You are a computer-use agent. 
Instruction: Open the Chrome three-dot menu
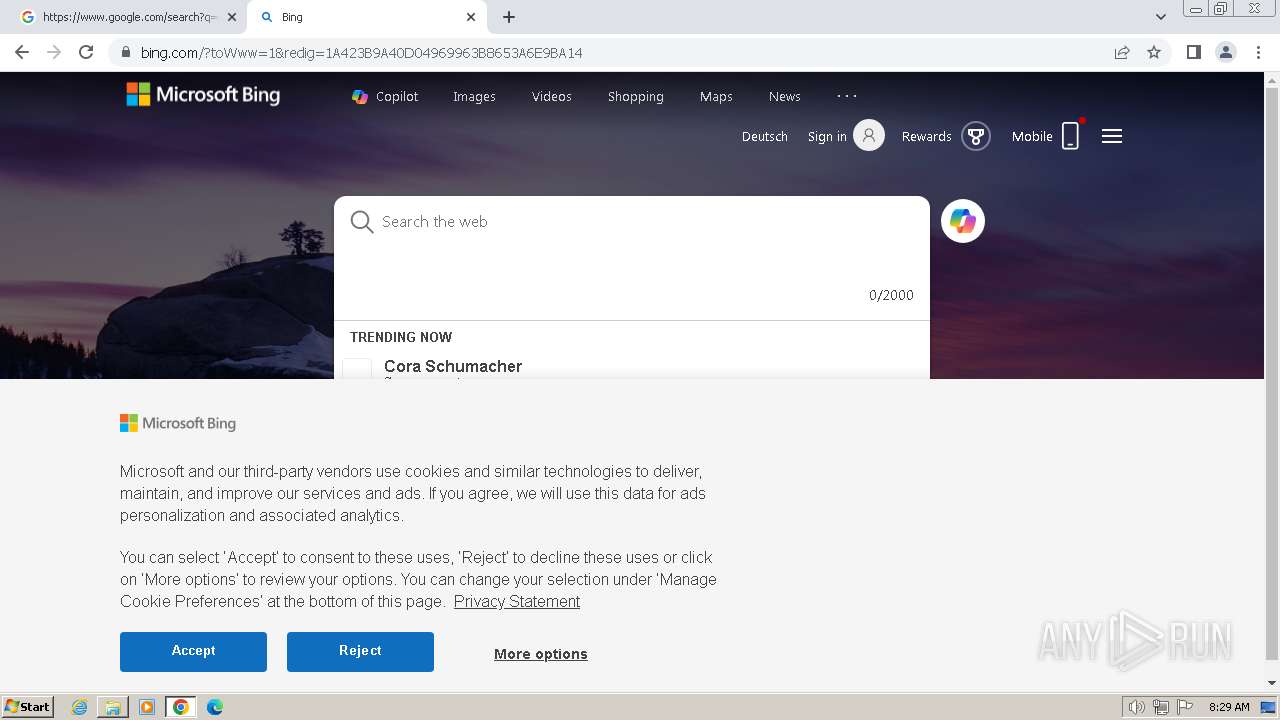pyautogui.click(x=1259, y=52)
